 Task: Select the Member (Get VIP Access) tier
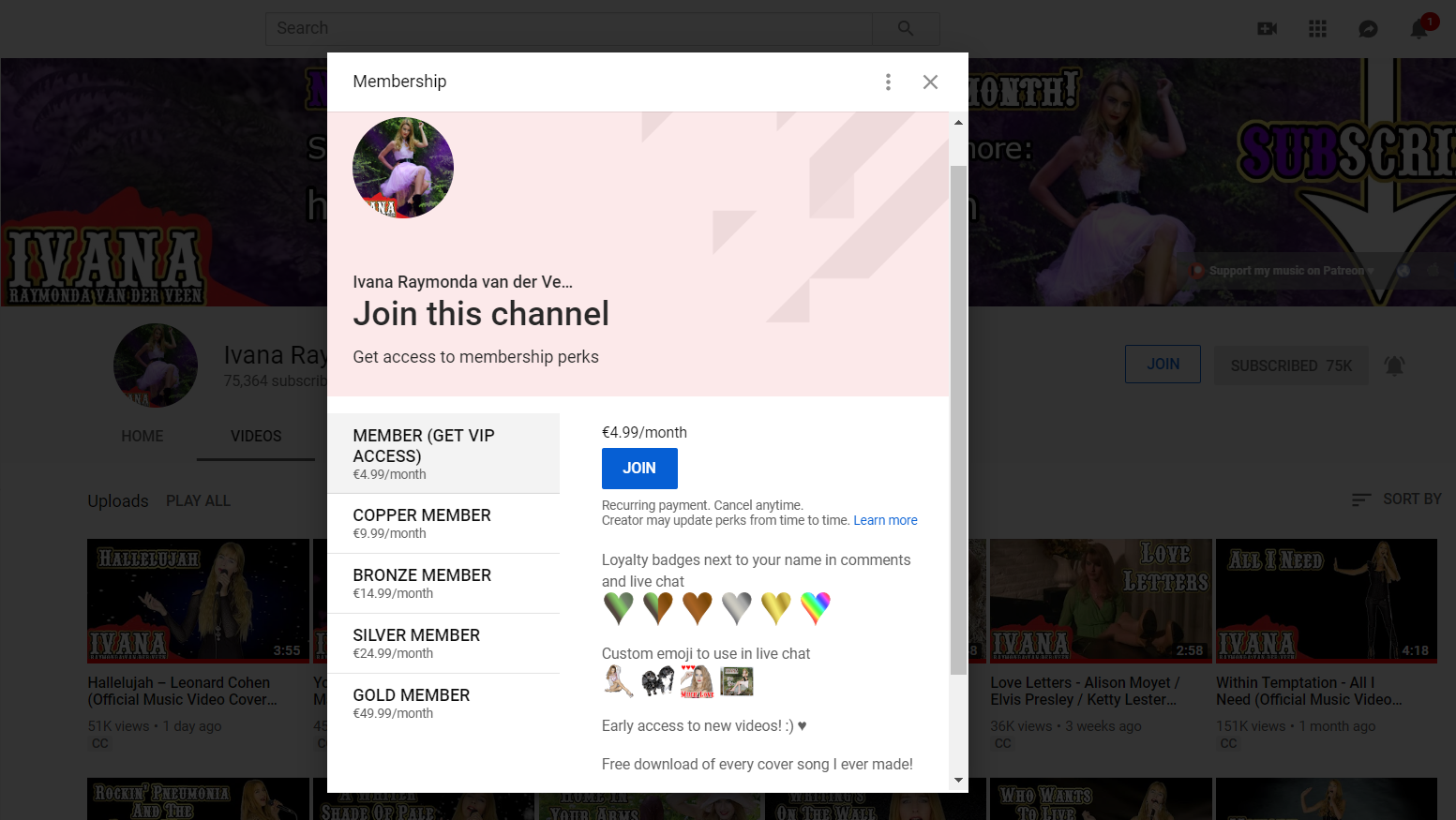[x=443, y=454]
